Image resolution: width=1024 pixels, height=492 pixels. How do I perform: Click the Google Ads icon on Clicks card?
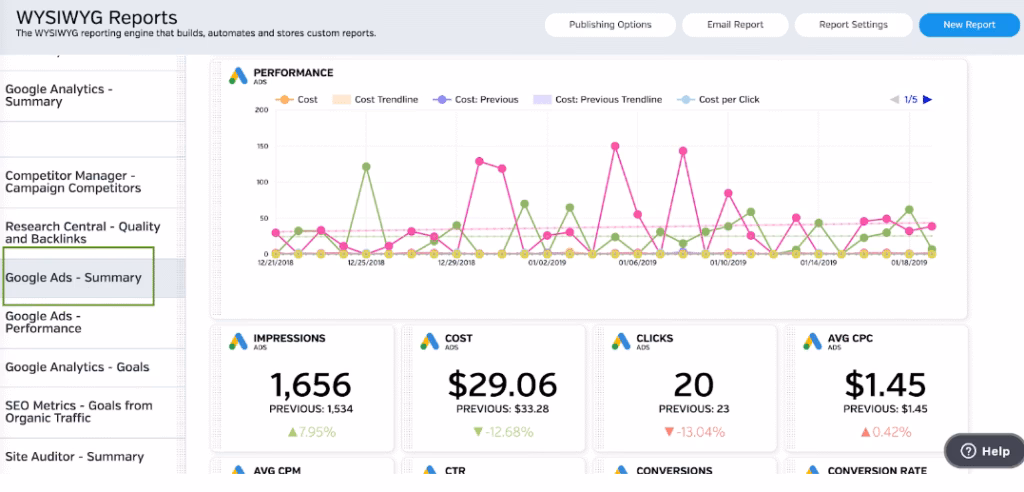[621, 341]
